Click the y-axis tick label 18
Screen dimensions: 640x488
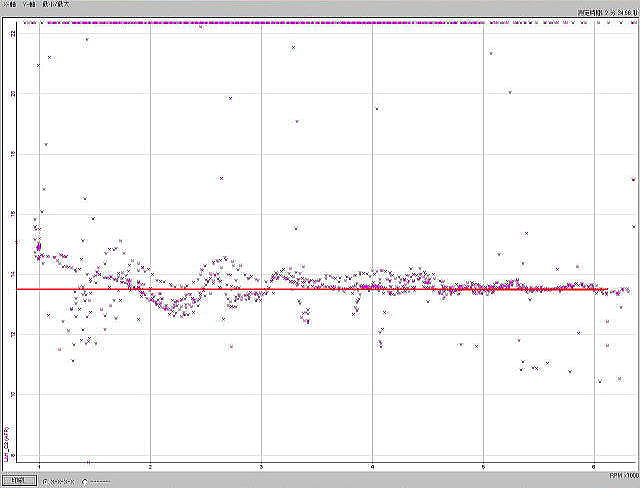[x=13, y=154]
